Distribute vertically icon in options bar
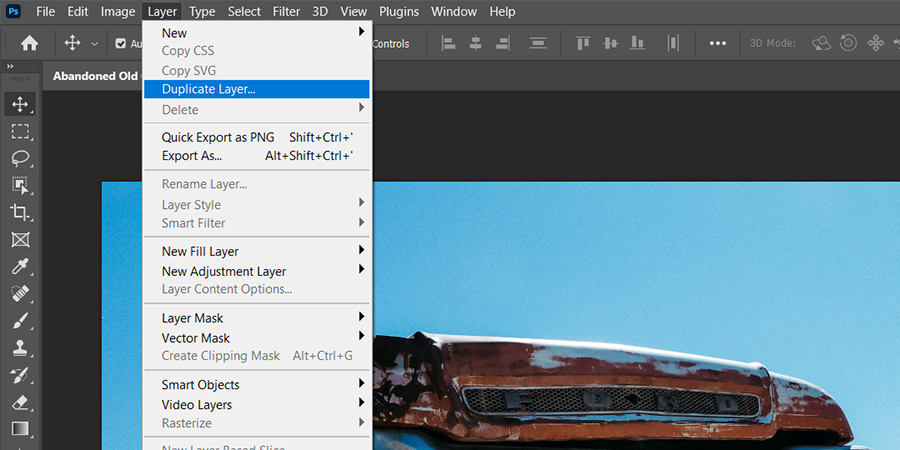This screenshot has width=900, height=450. tap(538, 43)
